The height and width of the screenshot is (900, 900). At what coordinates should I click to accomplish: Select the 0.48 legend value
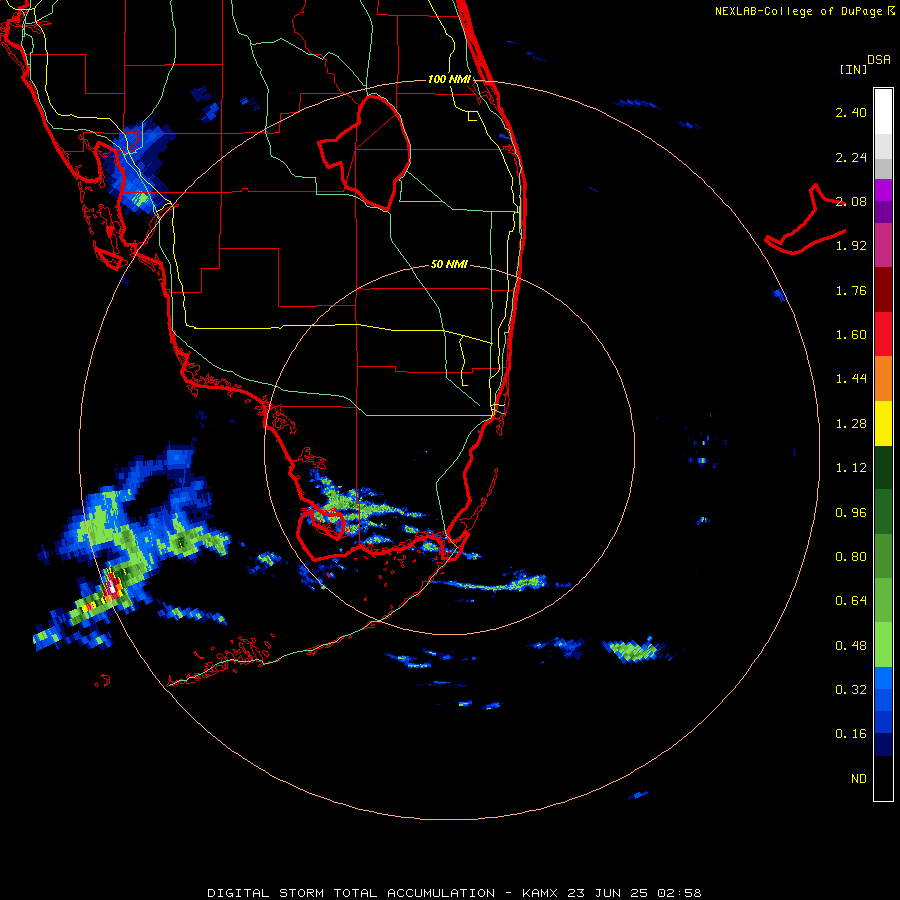851,646
